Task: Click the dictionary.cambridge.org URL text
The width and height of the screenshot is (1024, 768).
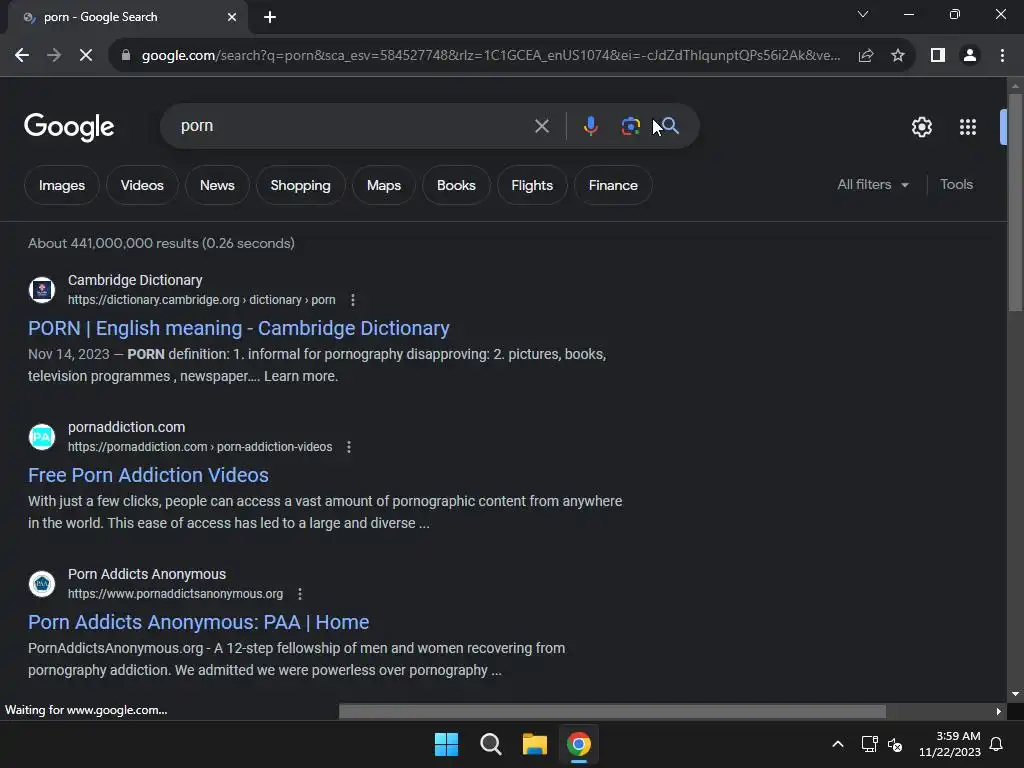Action: [x=202, y=300]
